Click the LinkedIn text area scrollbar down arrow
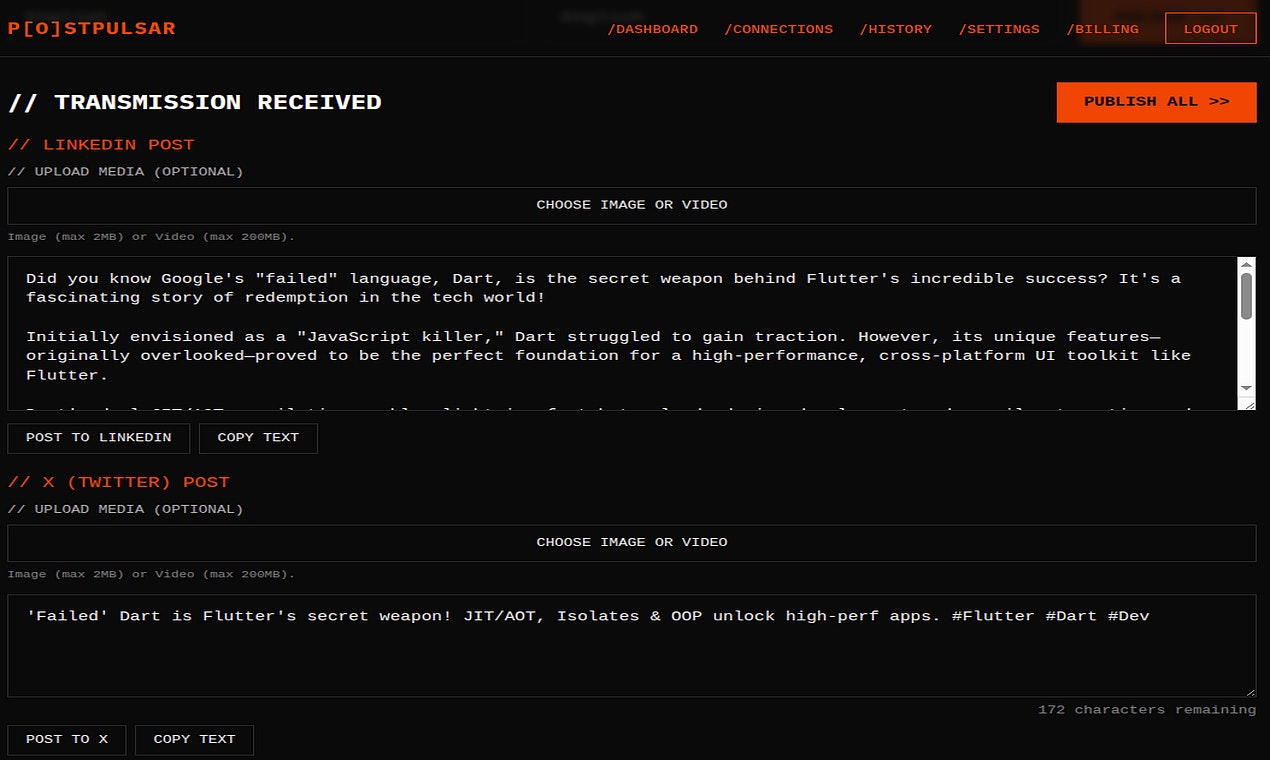This screenshot has width=1270, height=760. 1246,387
